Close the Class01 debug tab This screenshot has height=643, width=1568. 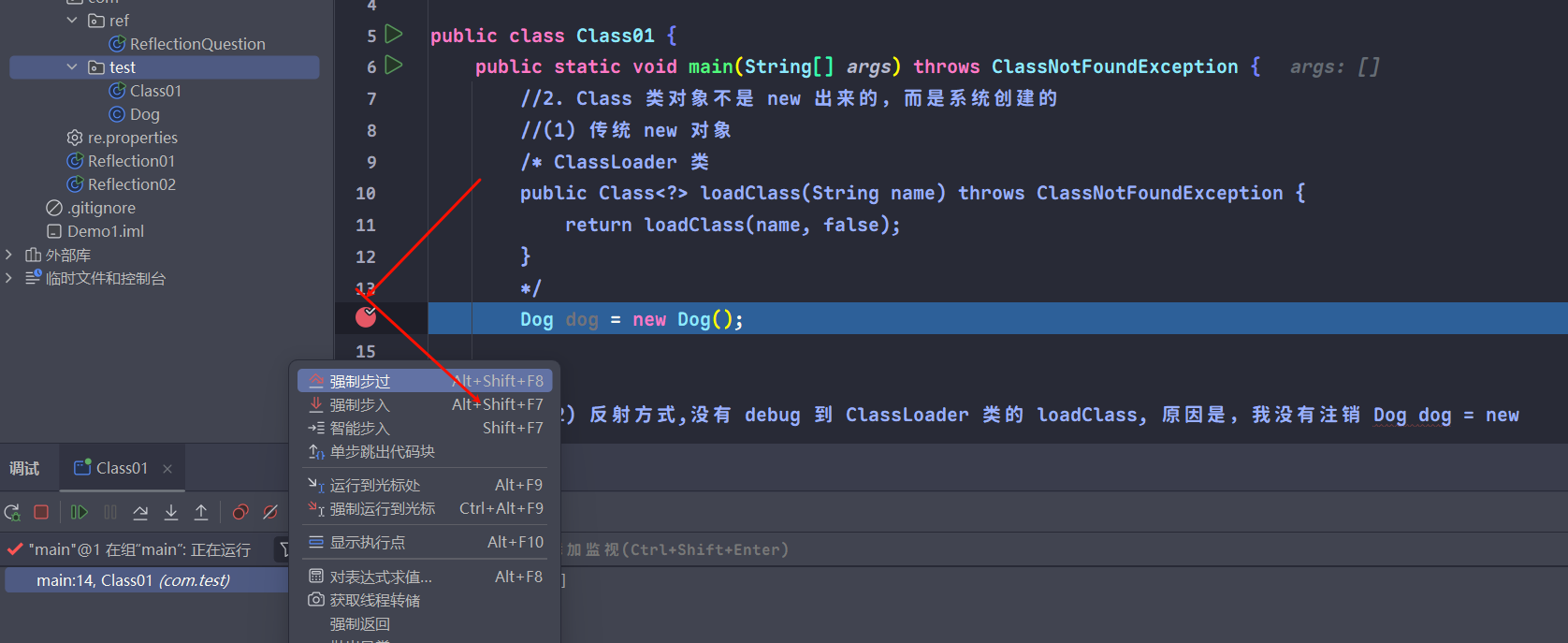pyautogui.click(x=167, y=469)
